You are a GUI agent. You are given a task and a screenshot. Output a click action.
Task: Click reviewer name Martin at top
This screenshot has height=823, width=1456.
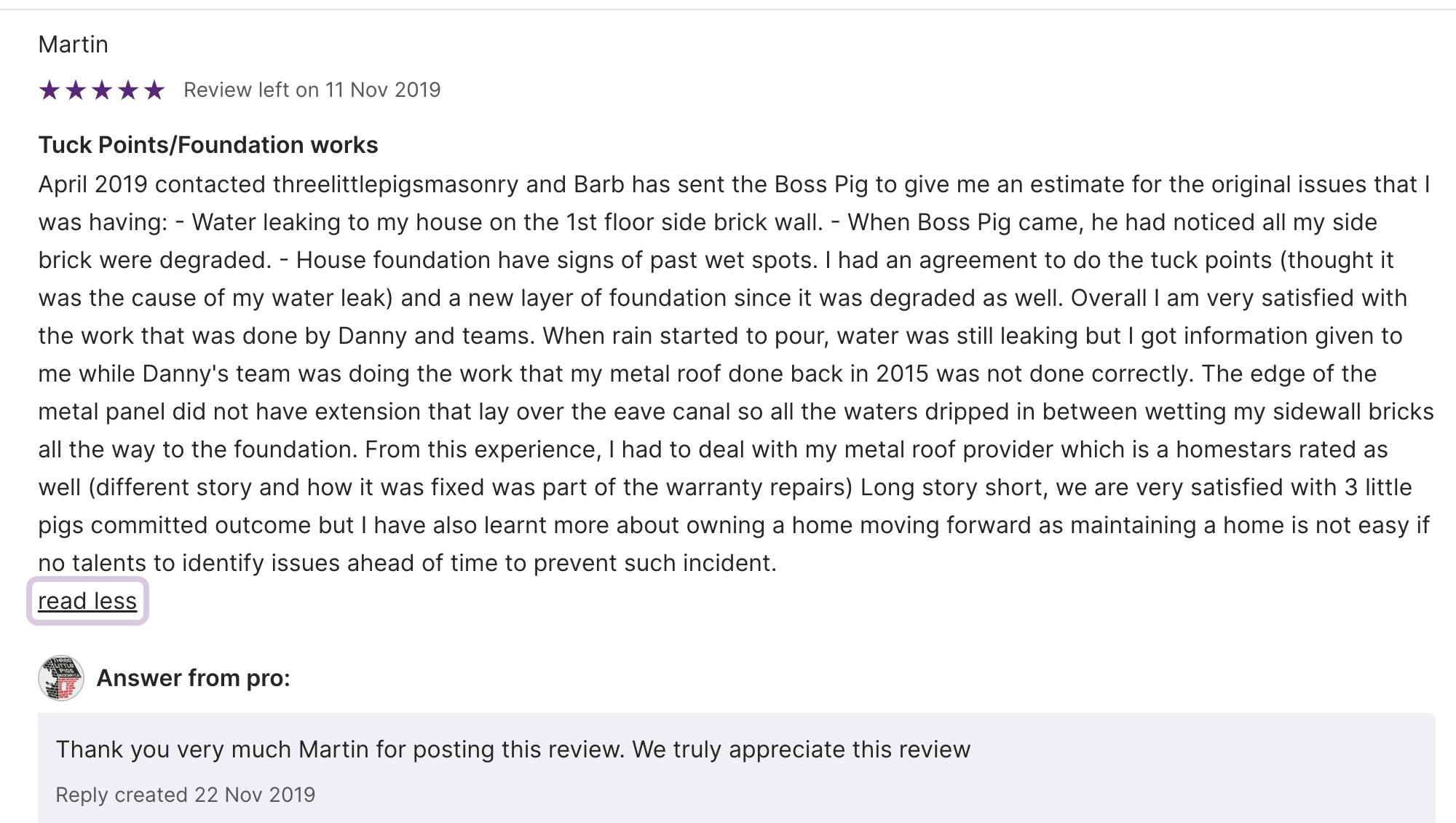[x=73, y=44]
